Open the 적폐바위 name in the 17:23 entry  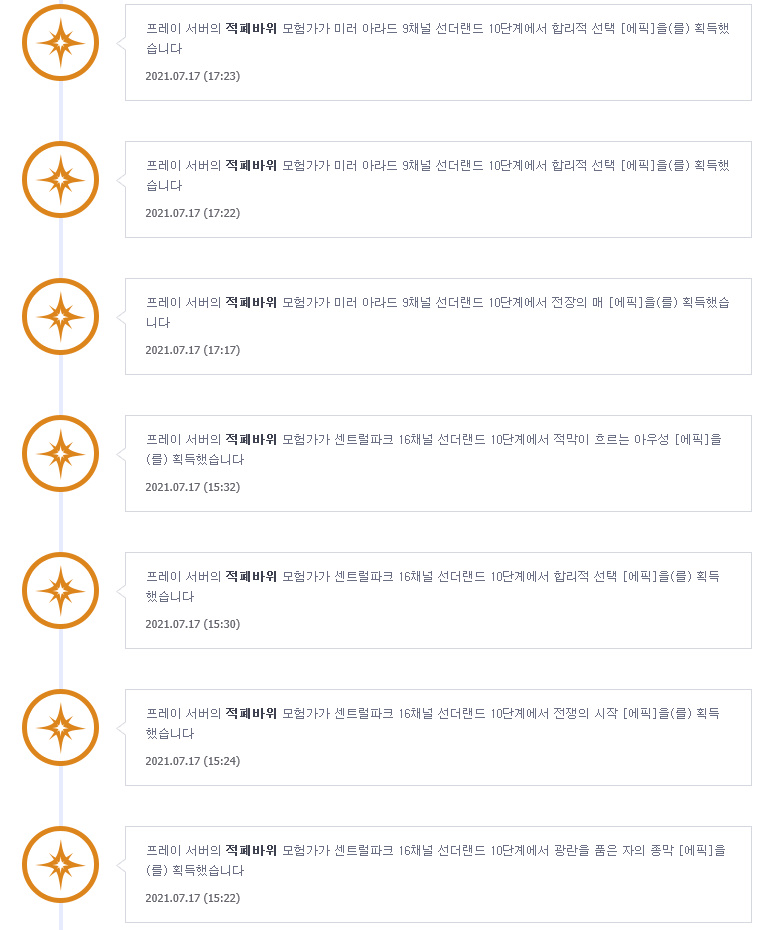click(251, 28)
